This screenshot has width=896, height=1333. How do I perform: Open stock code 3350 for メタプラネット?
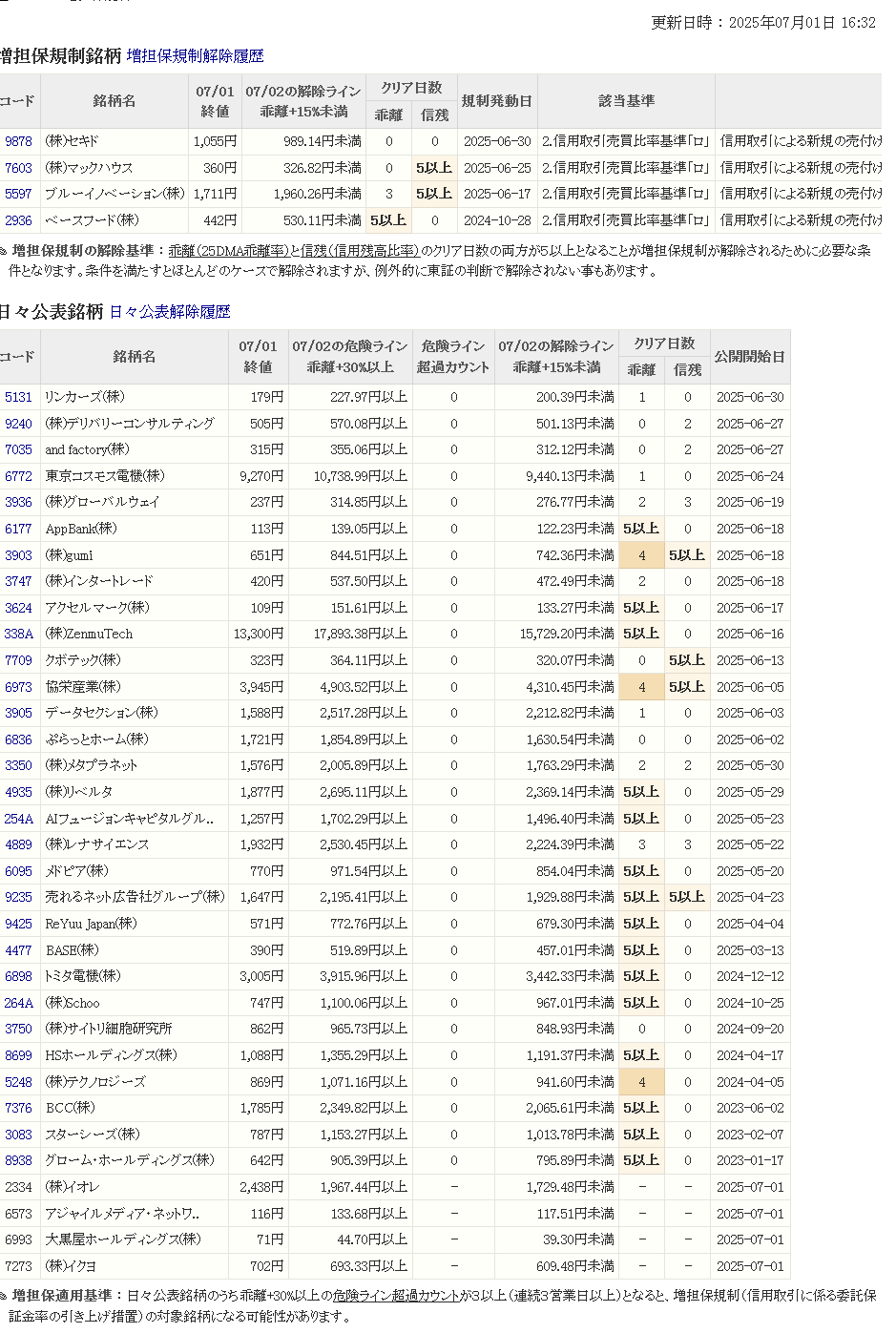click(18, 765)
